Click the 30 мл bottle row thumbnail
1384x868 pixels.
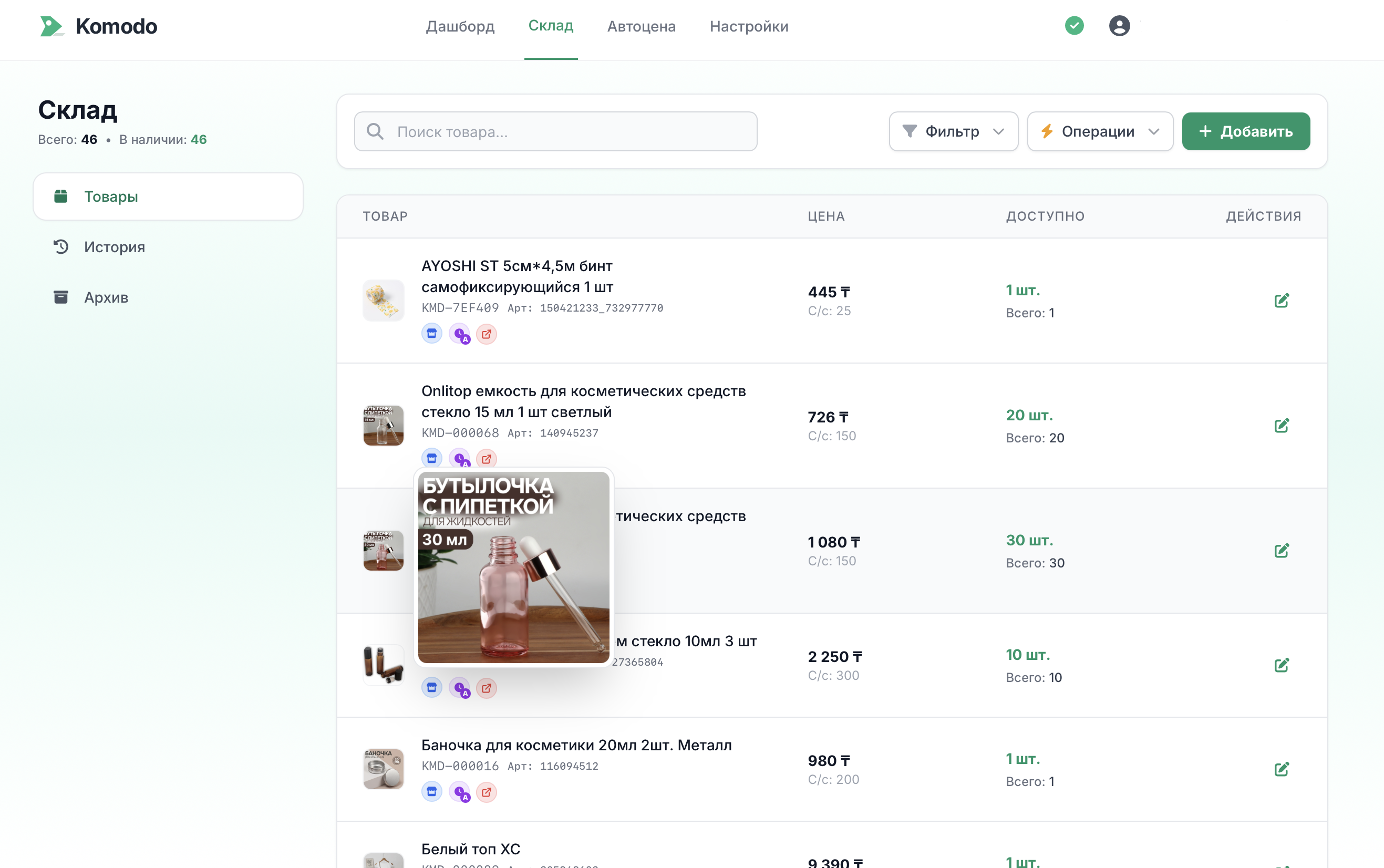click(384, 551)
